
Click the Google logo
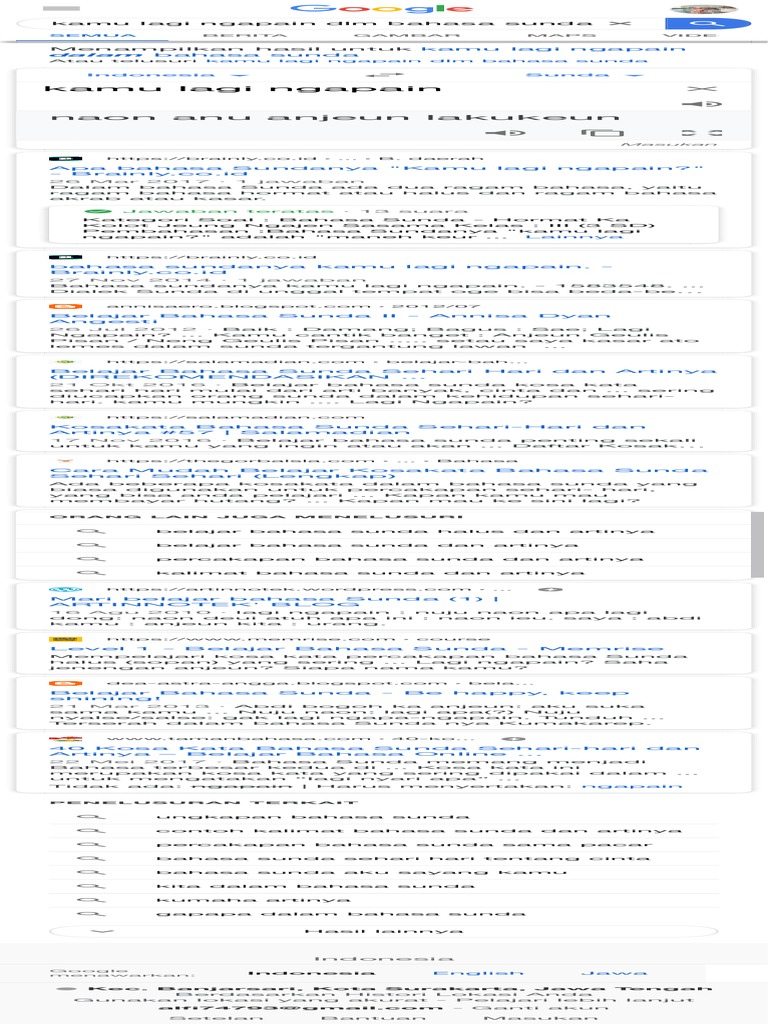(x=381, y=8)
